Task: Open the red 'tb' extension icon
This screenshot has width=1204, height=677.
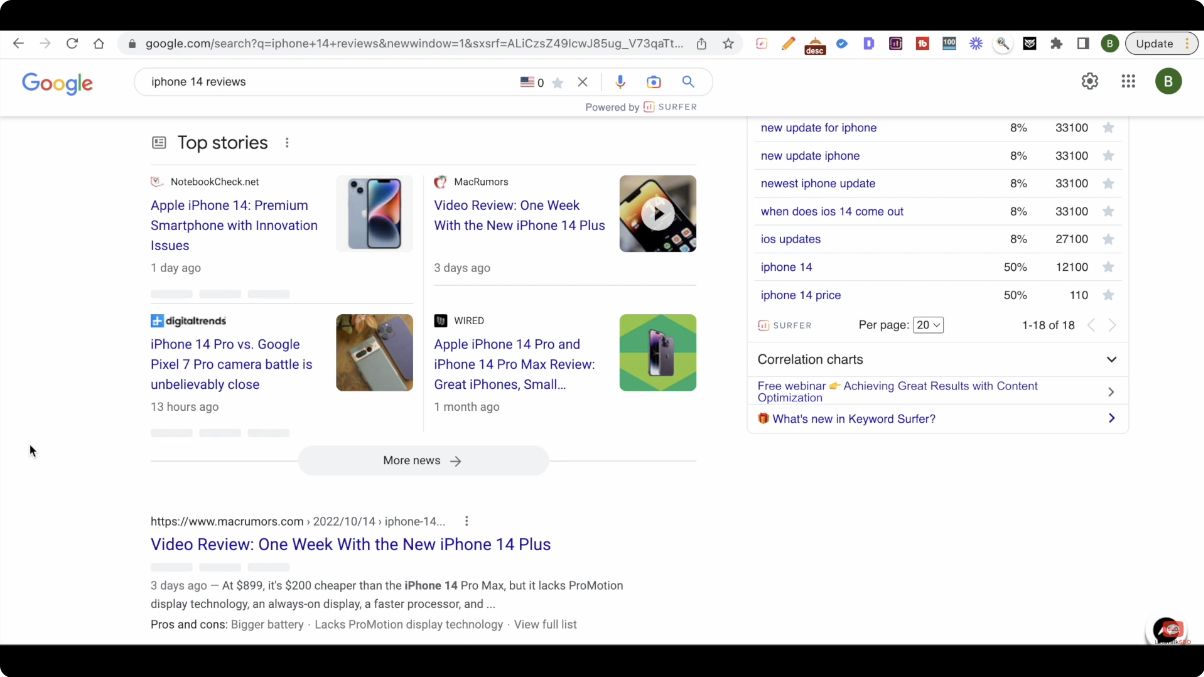Action: tap(922, 44)
